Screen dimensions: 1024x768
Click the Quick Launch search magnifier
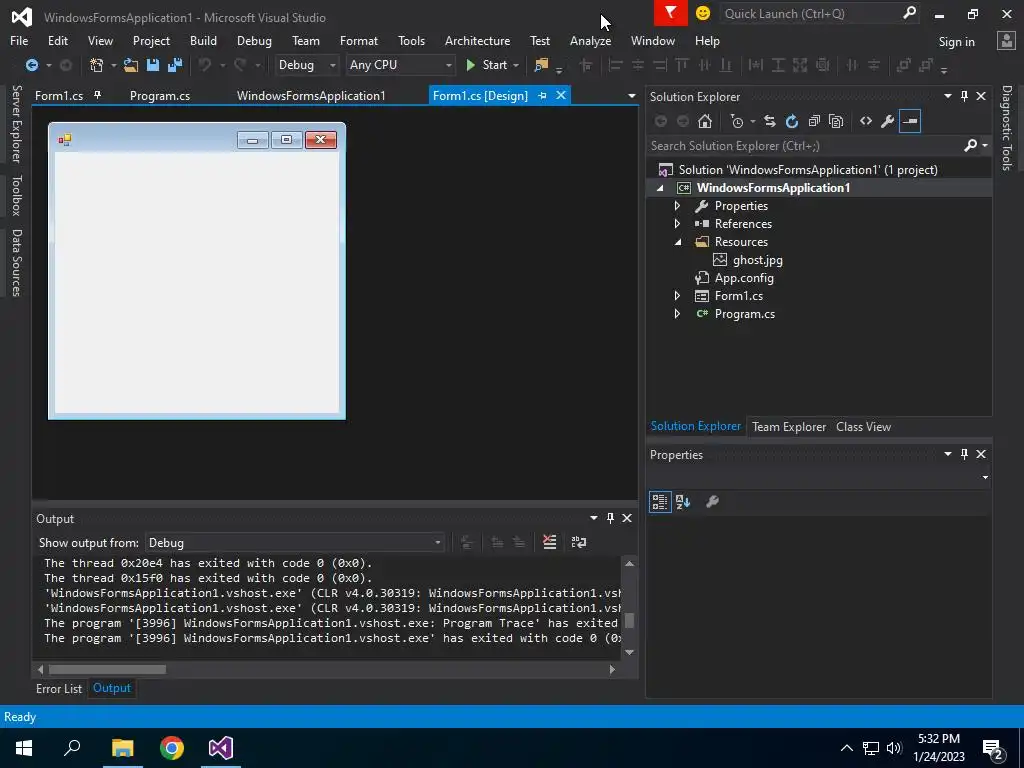[x=909, y=13]
